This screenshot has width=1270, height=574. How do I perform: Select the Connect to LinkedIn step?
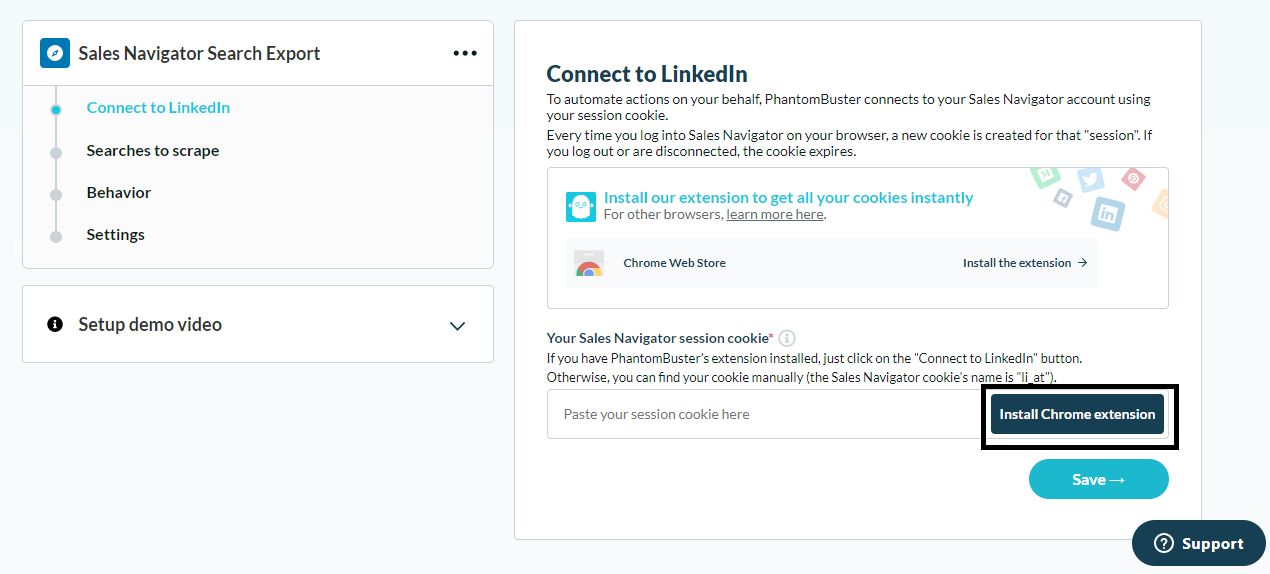tap(158, 108)
